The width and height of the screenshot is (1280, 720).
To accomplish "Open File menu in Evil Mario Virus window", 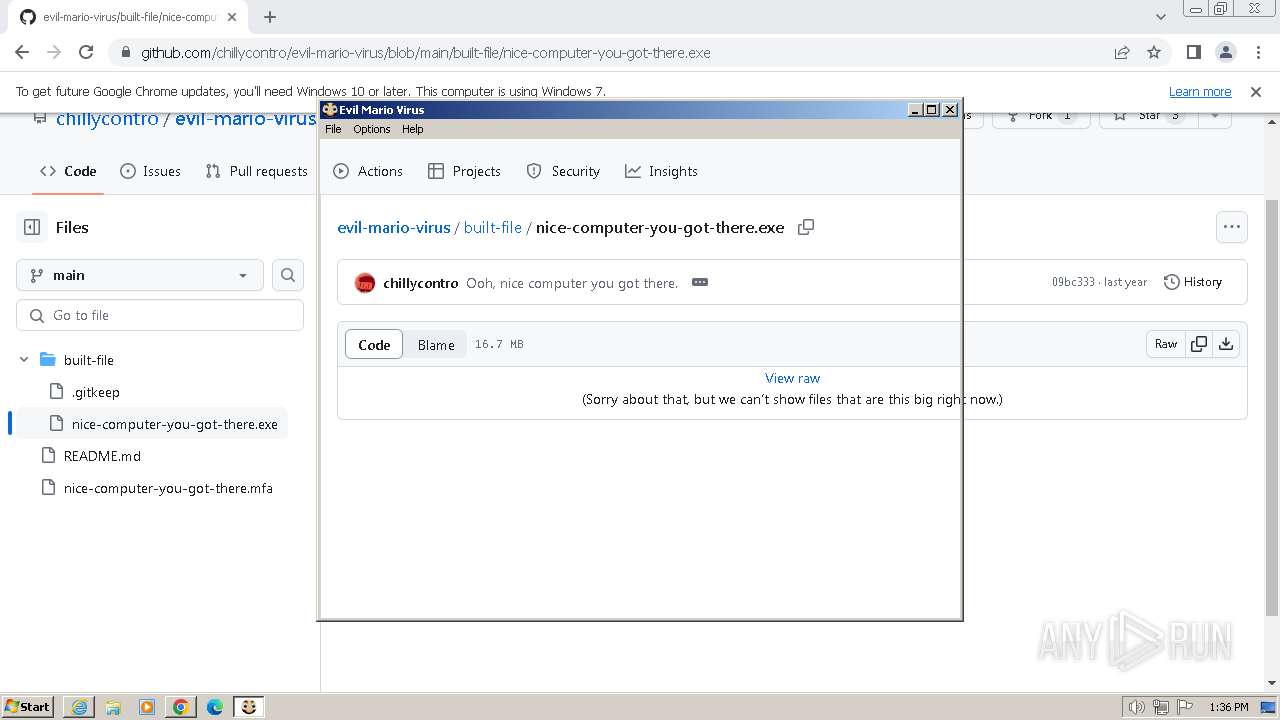I will [x=333, y=129].
